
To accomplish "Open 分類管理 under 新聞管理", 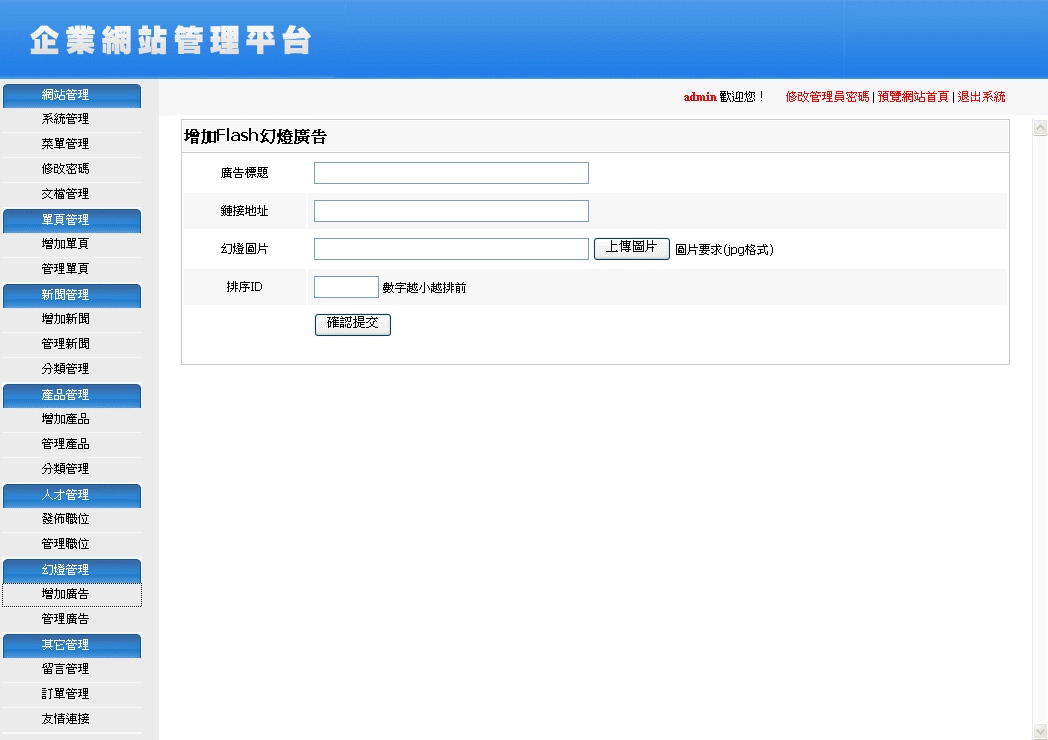I will coord(65,369).
